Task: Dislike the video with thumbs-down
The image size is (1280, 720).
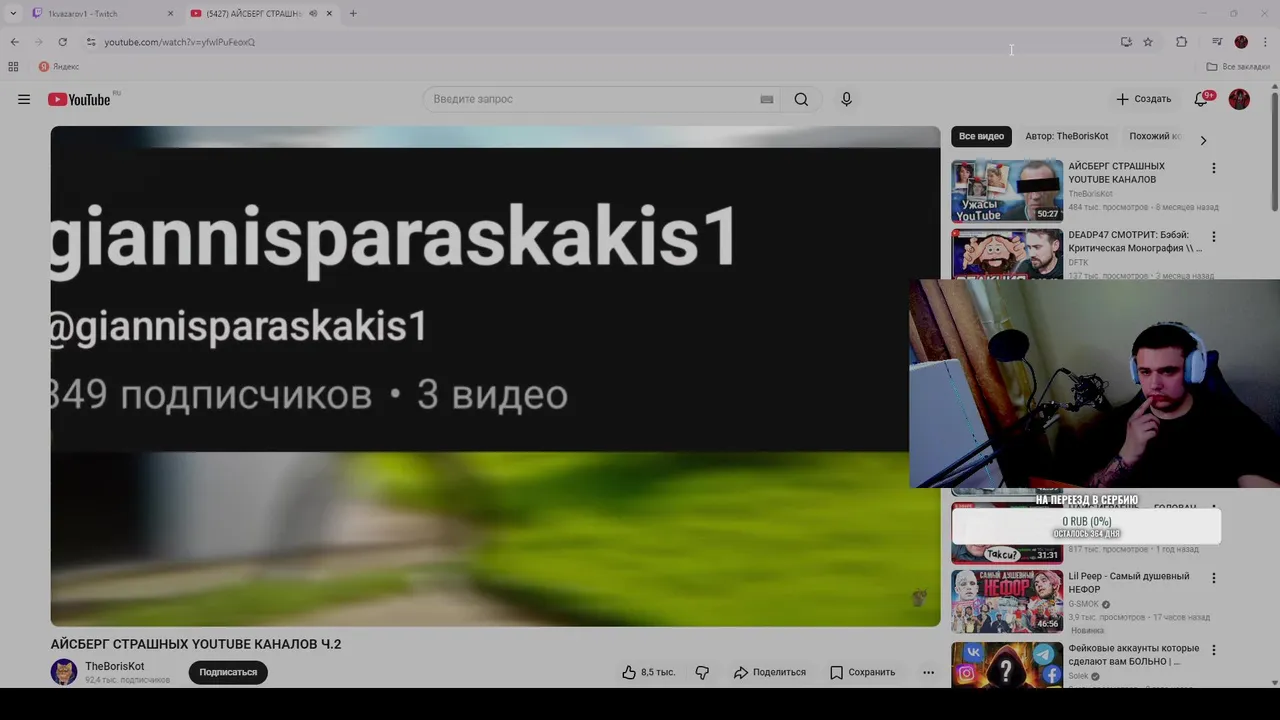Action: tap(702, 672)
